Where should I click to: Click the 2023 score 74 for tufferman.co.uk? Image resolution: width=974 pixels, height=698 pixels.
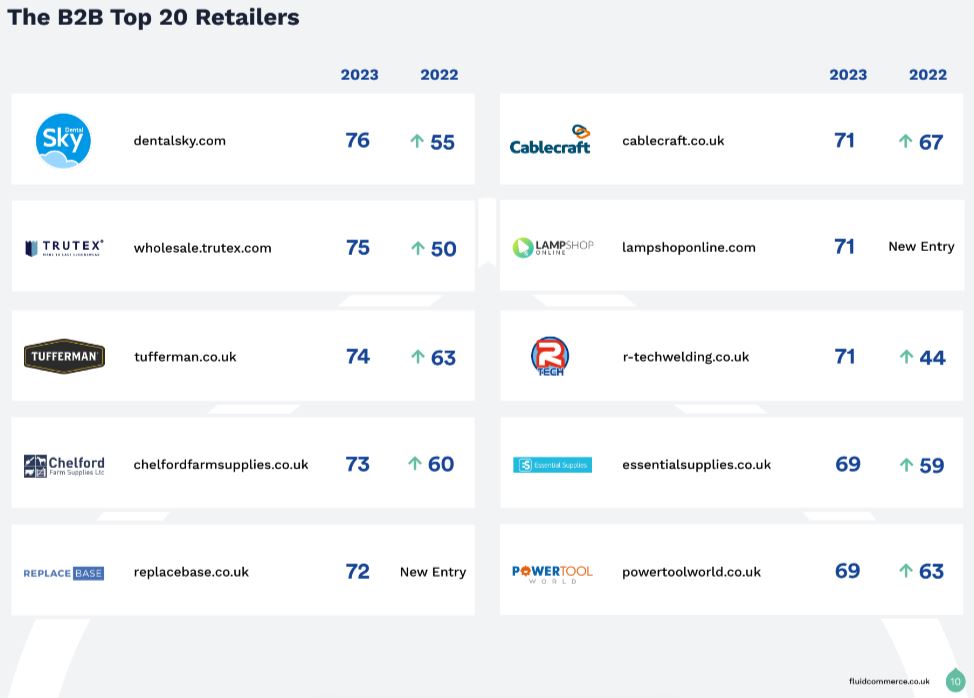click(x=358, y=356)
